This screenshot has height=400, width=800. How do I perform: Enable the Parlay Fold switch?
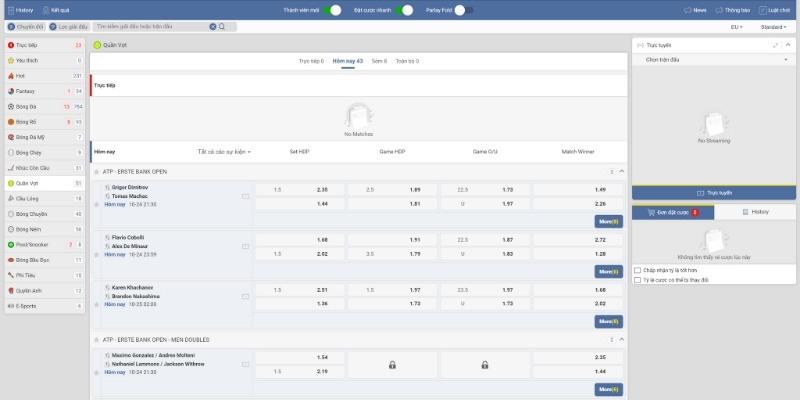462,9
